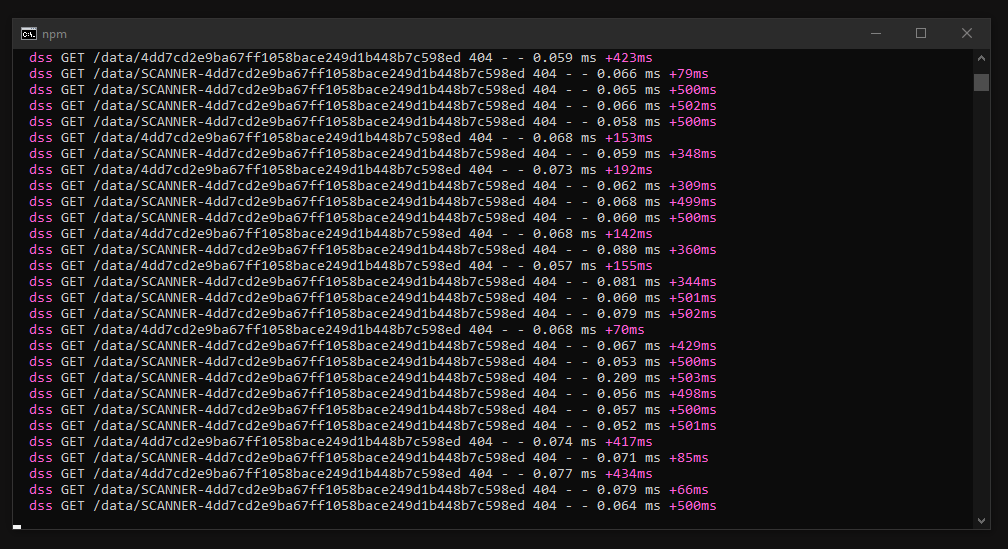
Task: Click the vertical scrollbar thumb
Action: click(x=981, y=82)
